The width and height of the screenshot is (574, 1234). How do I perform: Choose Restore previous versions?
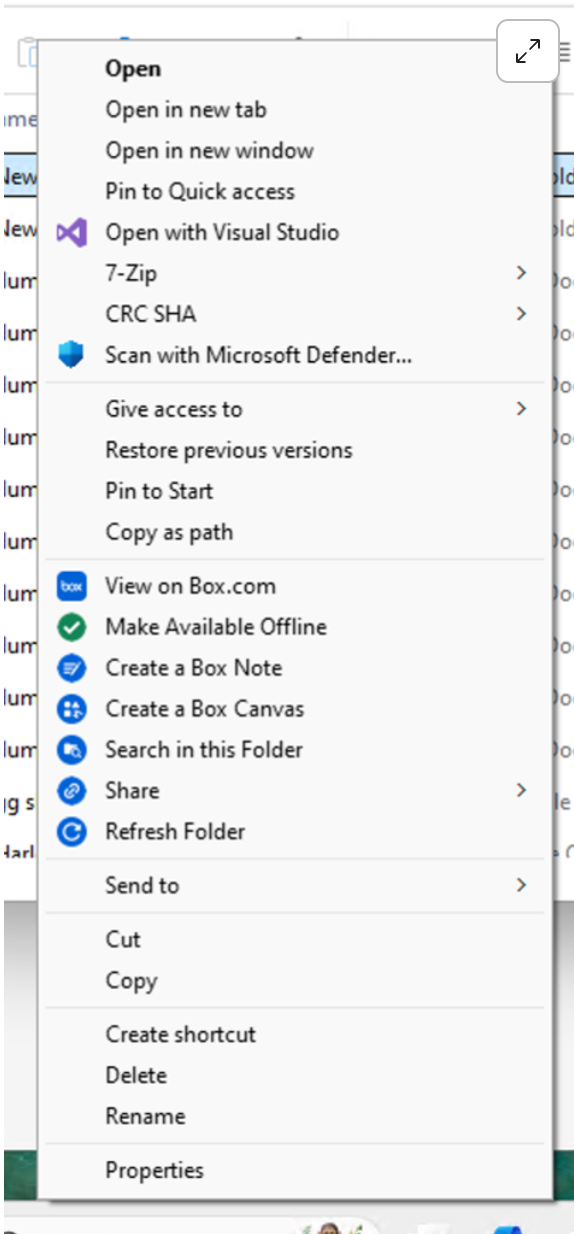229,450
